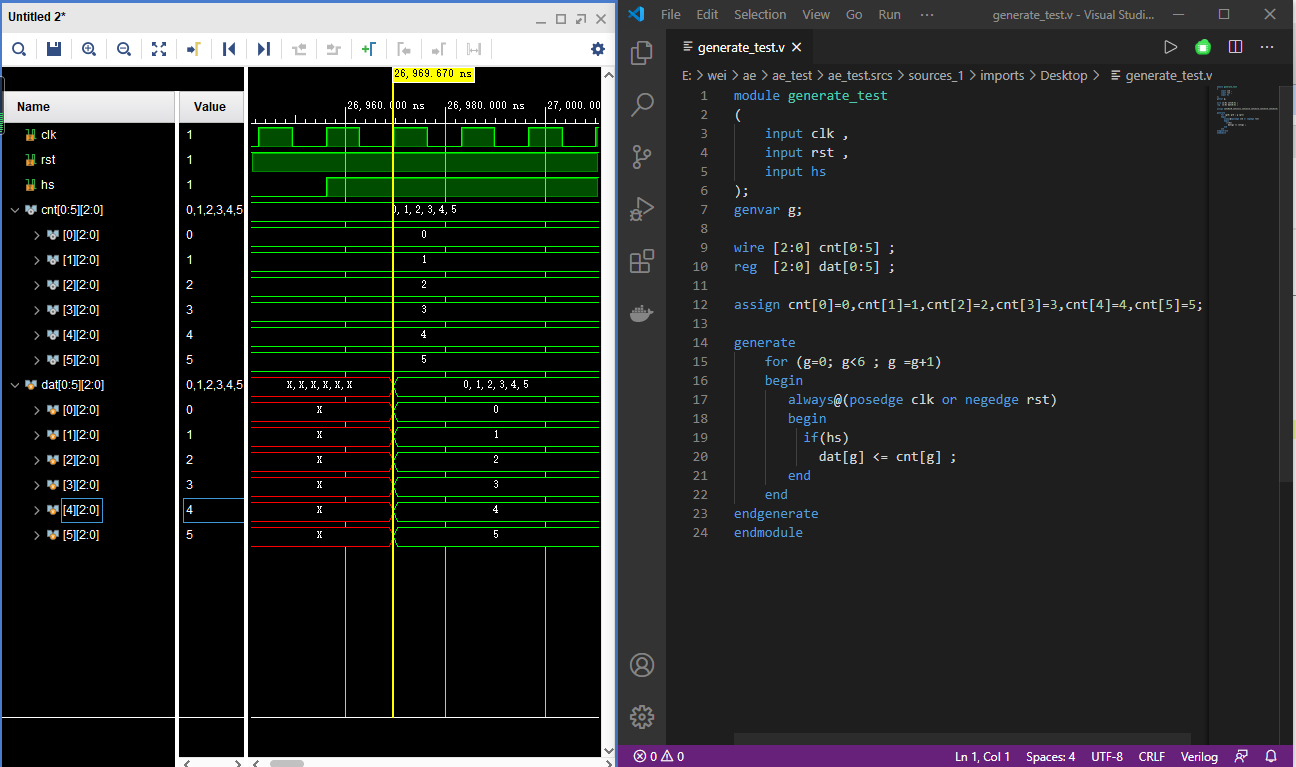
Task: Expand the cnt [1][2:0] signal
Action: click(x=37, y=260)
